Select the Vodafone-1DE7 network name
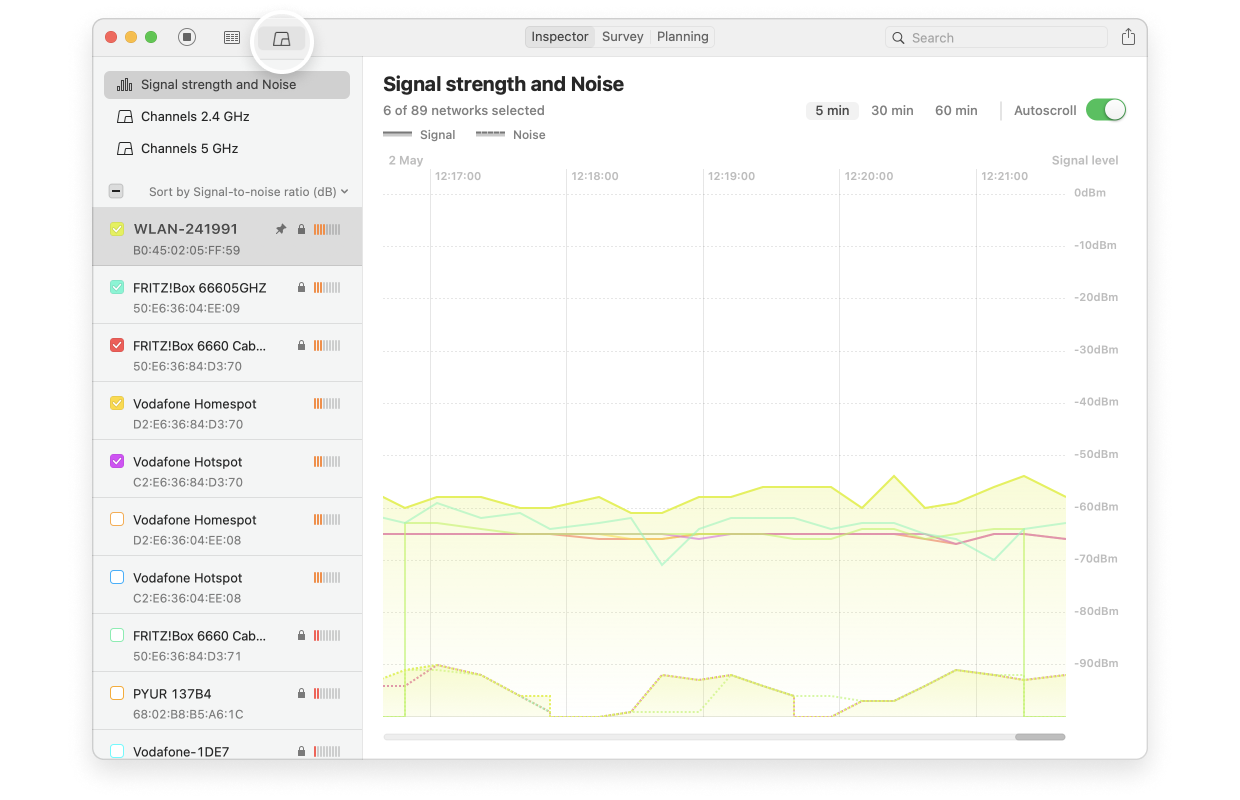 (x=181, y=752)
